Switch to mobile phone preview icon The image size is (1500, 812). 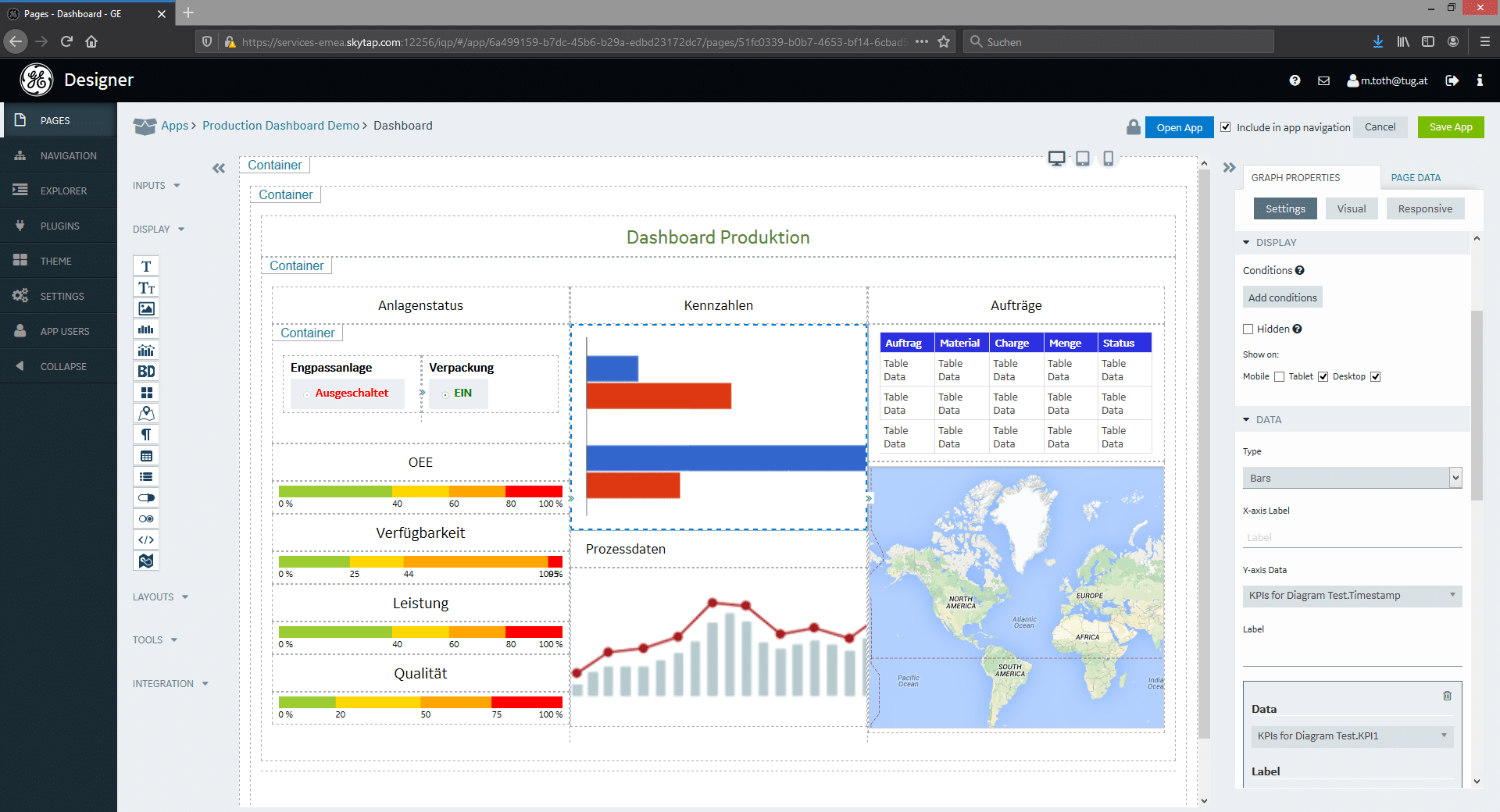click(x=1108, y=158)
